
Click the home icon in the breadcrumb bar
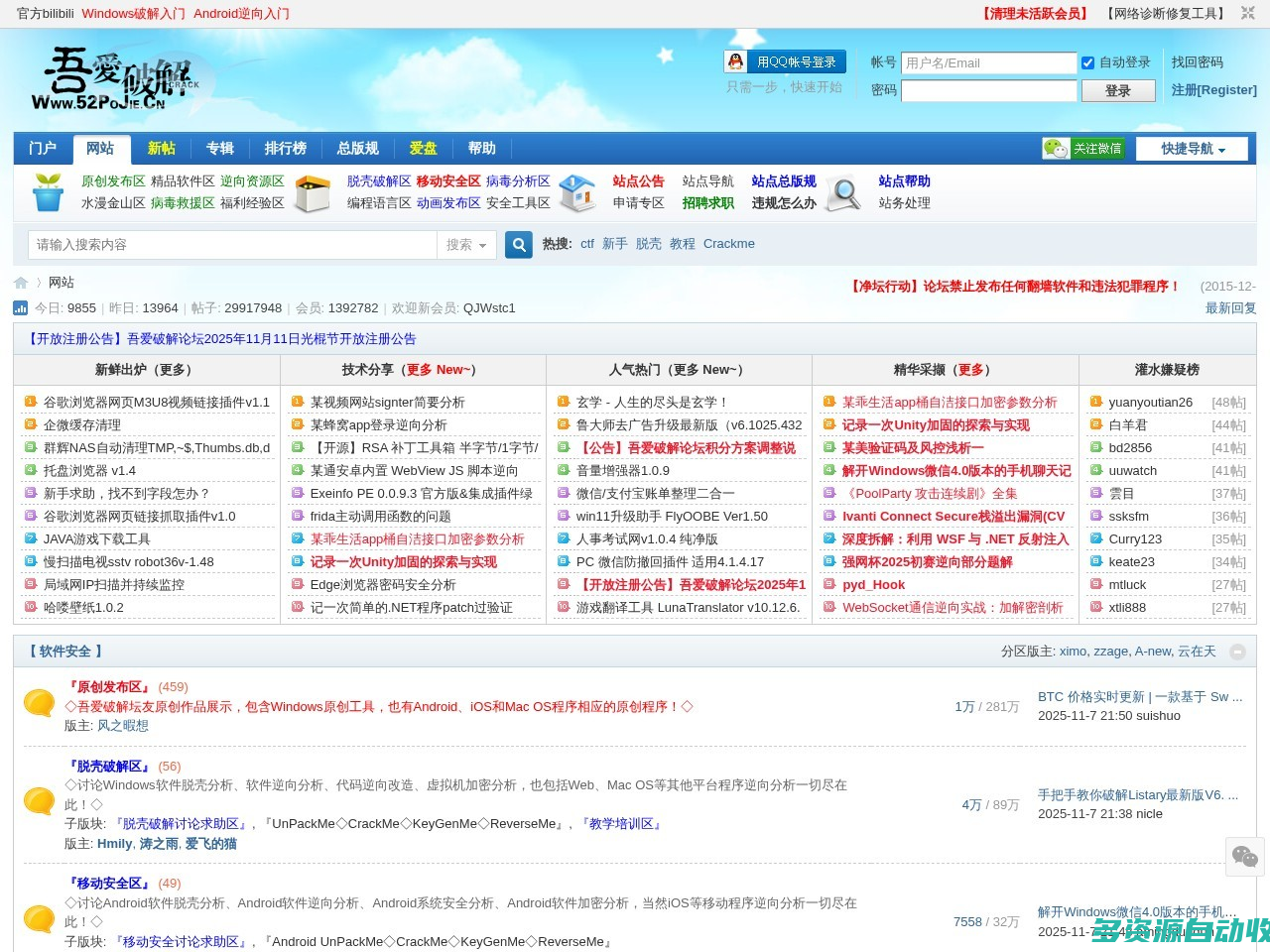20,283
